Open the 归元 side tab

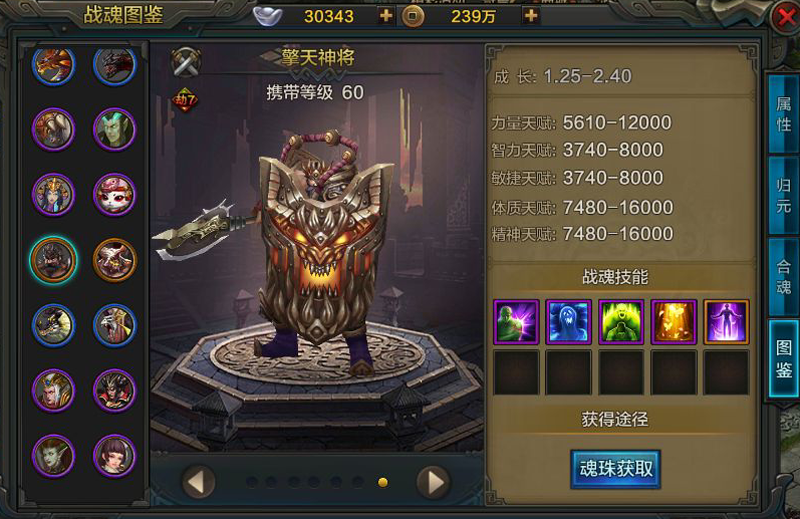point(784,196)
